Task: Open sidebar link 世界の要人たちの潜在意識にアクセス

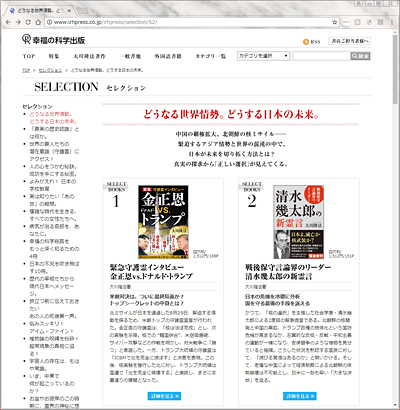Action: (x=54, y=151)
